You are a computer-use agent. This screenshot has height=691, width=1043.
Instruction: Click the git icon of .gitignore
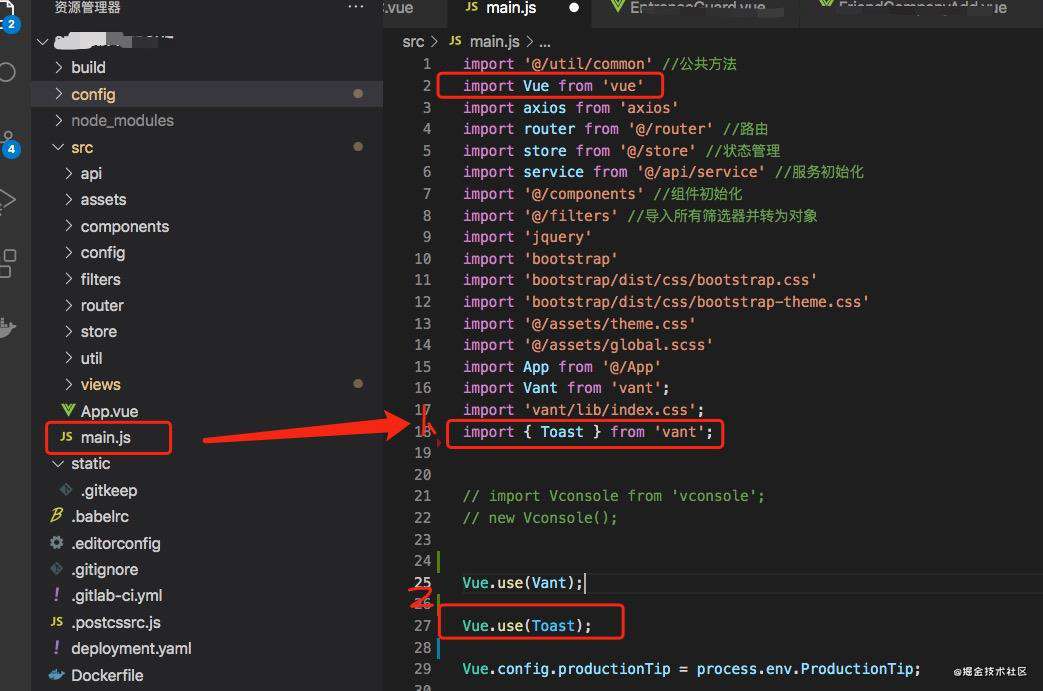coord(57,569)
